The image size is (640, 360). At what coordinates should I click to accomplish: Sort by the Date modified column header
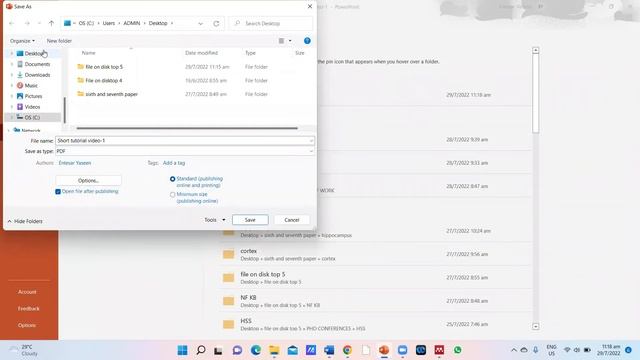201,53
